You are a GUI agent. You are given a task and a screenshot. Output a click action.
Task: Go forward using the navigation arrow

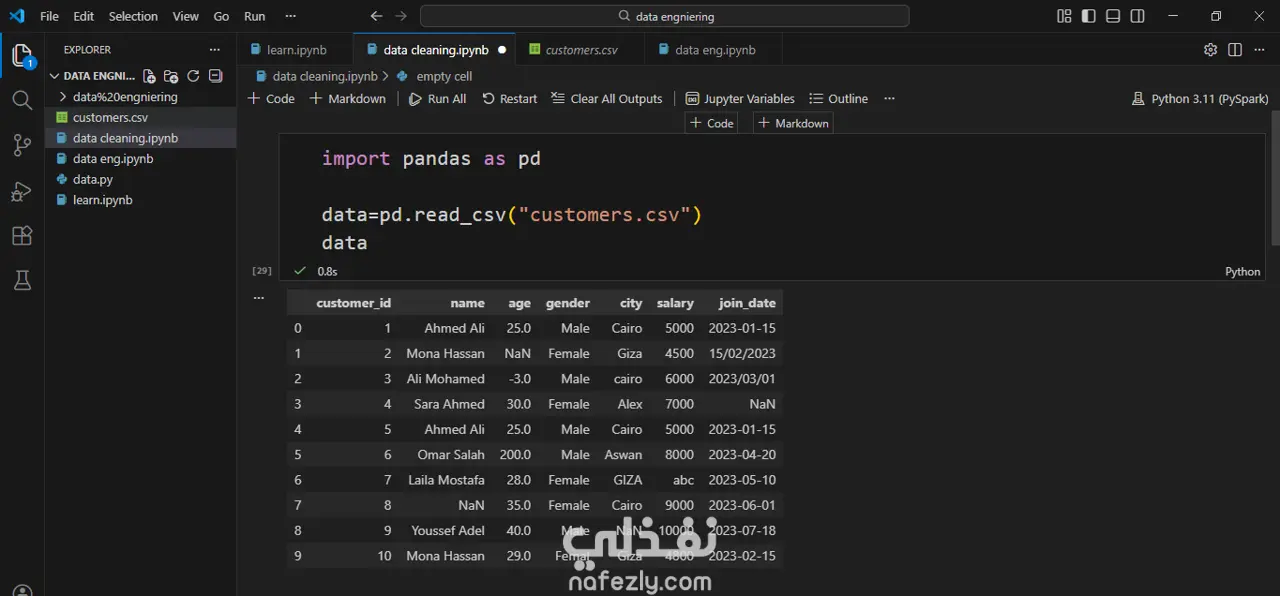pyautogui.click(x=401, y=16)
